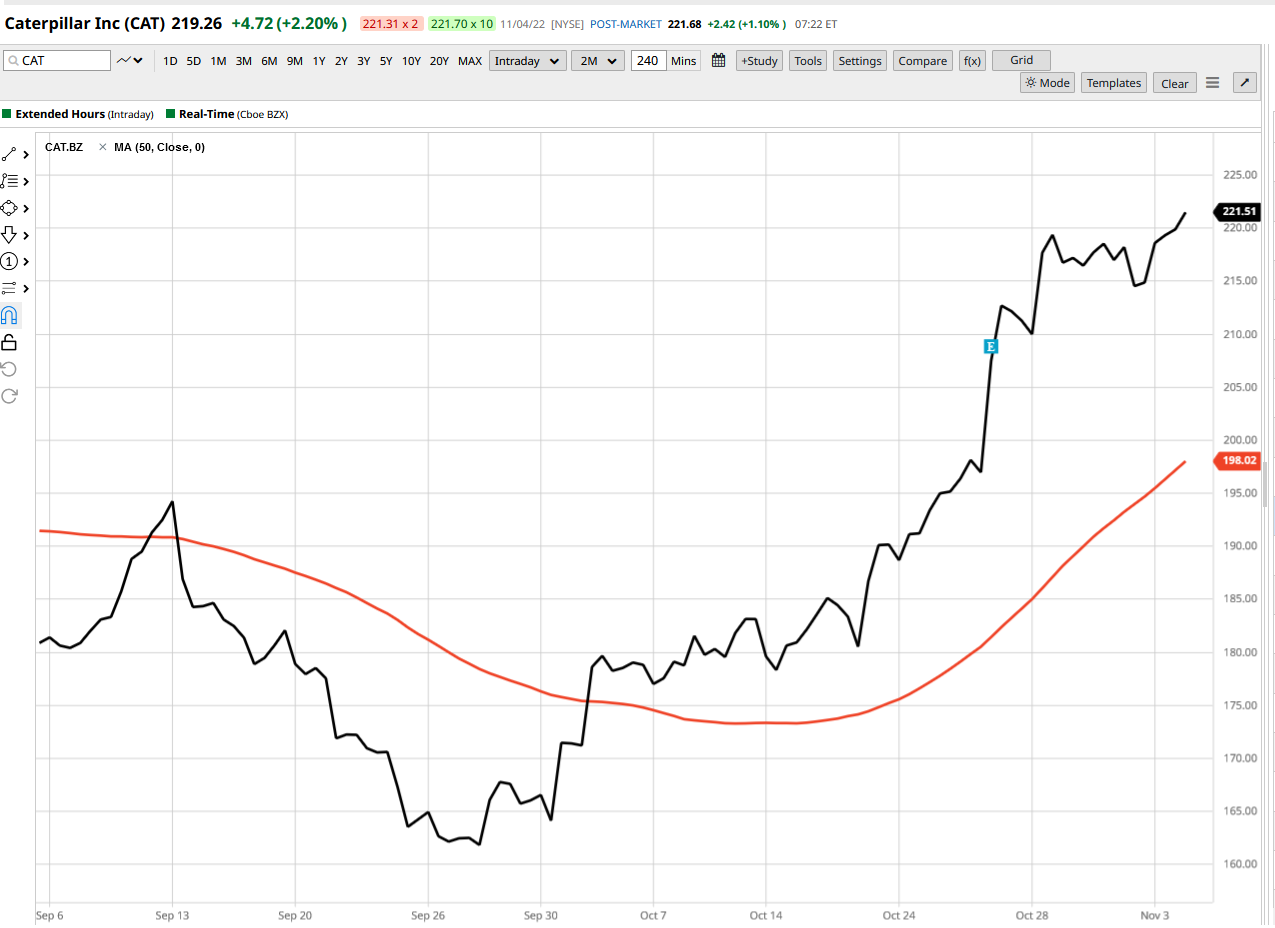
Task: Open the calendar date range picker
Action: 718,61
